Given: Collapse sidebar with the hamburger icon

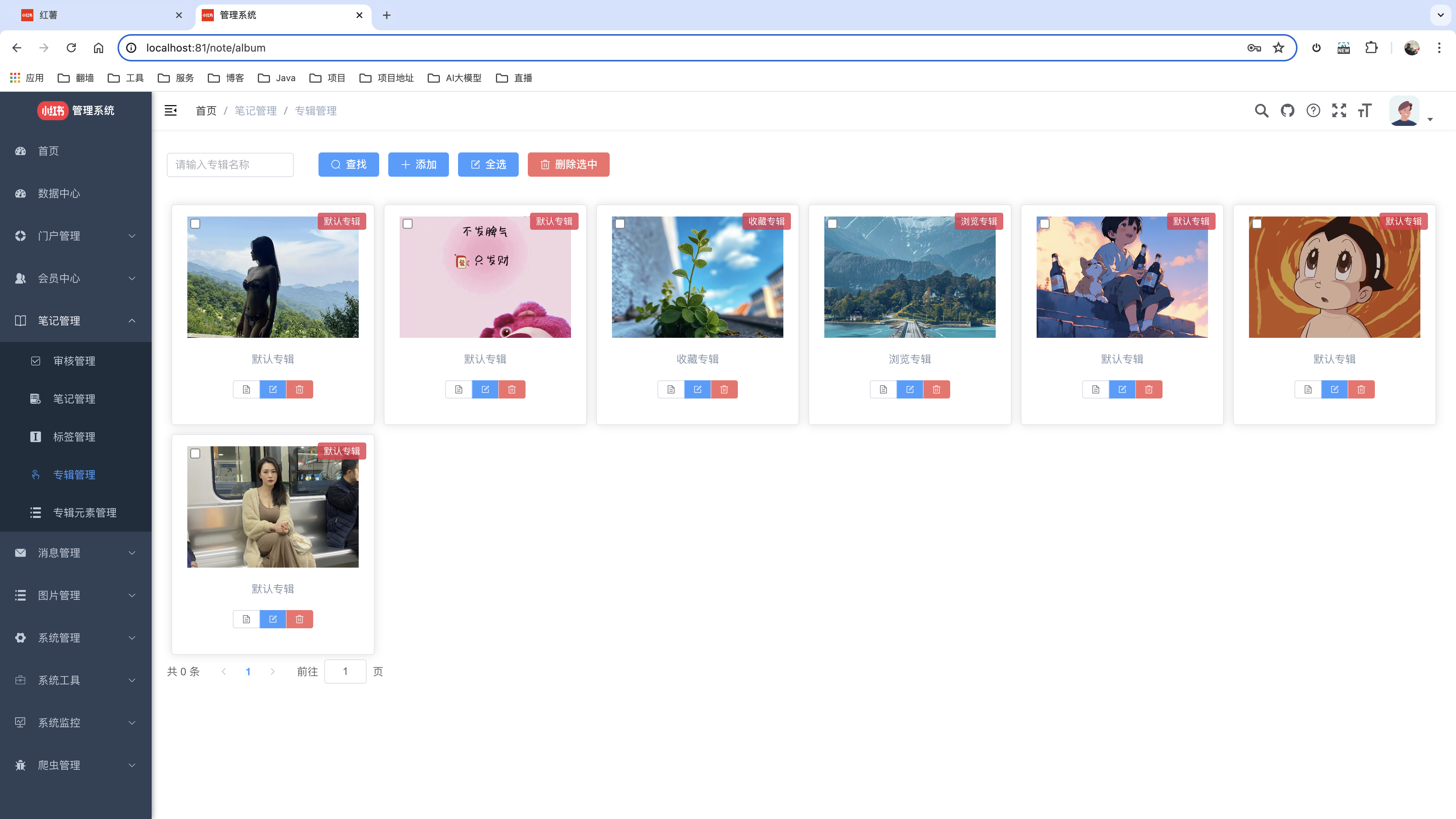Looking at the screenshot, I should click(x=170, y=111).
